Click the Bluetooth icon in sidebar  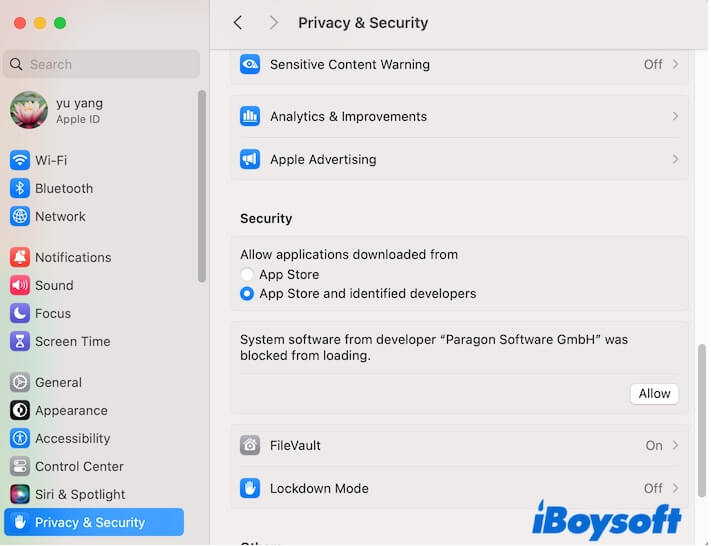(x=19, y=188)
